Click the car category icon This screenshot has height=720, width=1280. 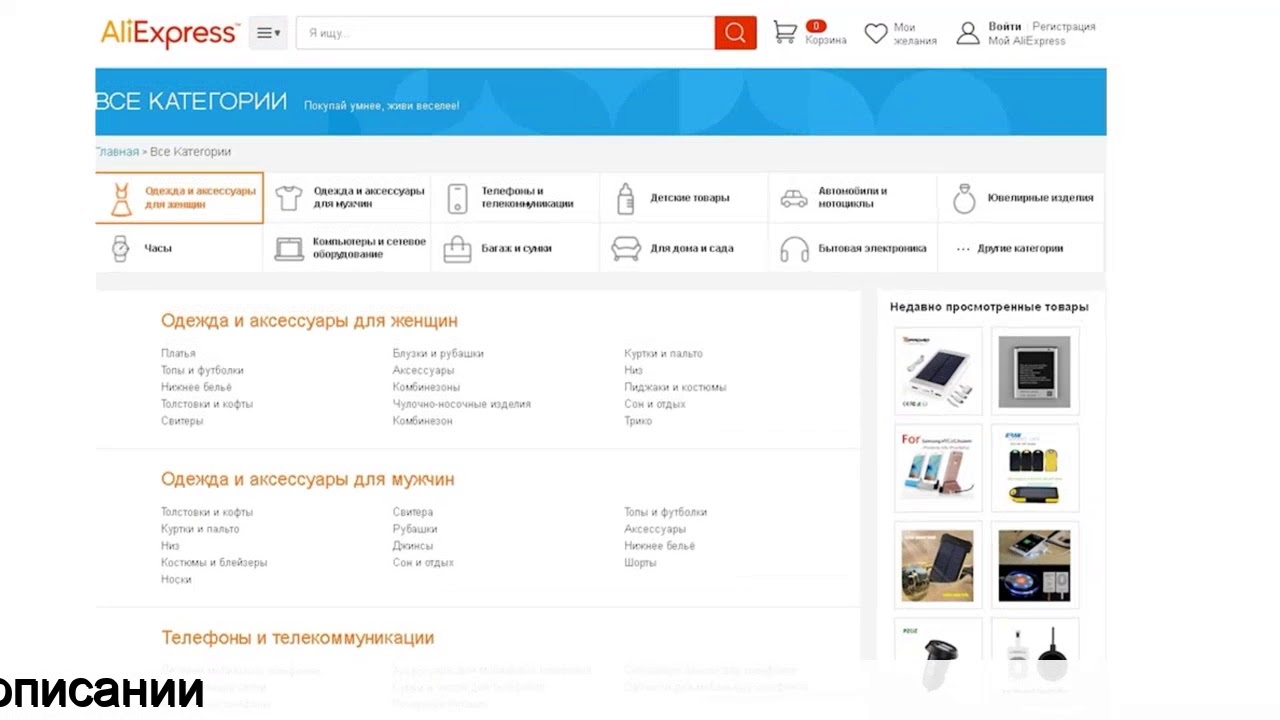tap(794, 198)
